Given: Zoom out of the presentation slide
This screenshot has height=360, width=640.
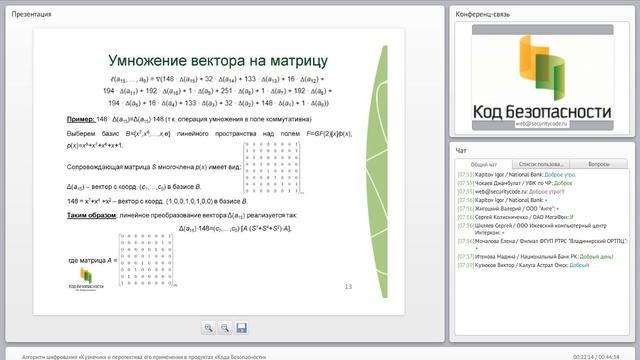Looking at the screenshot, I should (x=224, y=328).
